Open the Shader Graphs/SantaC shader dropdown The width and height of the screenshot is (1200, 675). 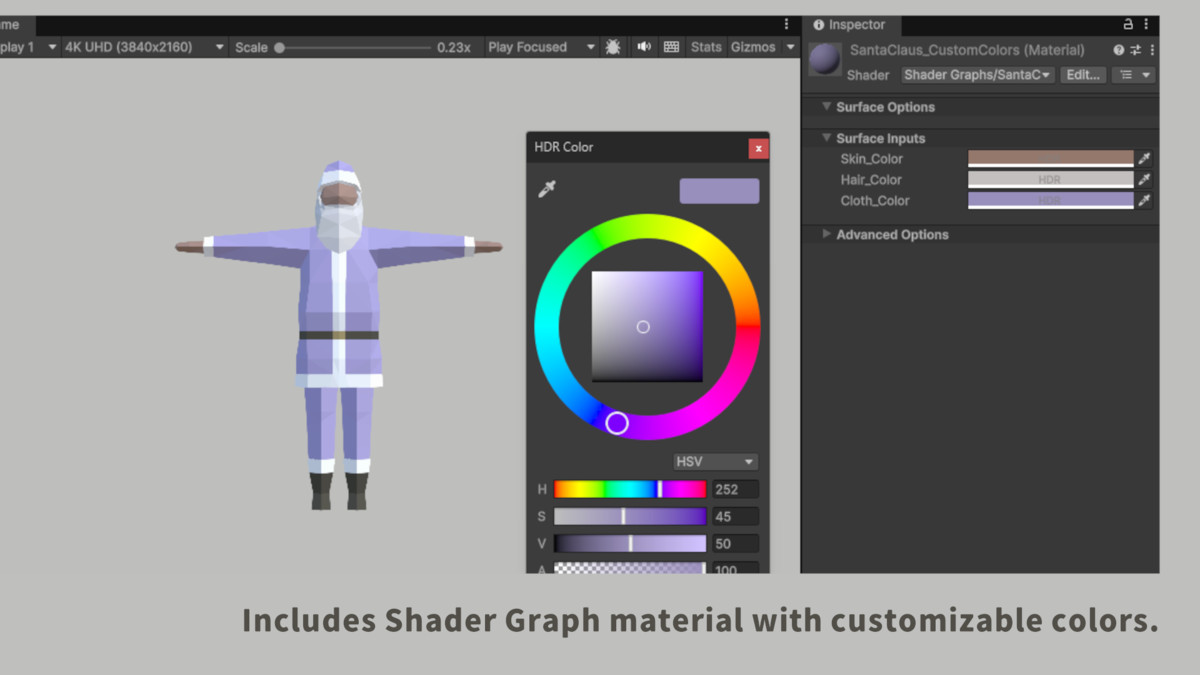coord(976,74)
